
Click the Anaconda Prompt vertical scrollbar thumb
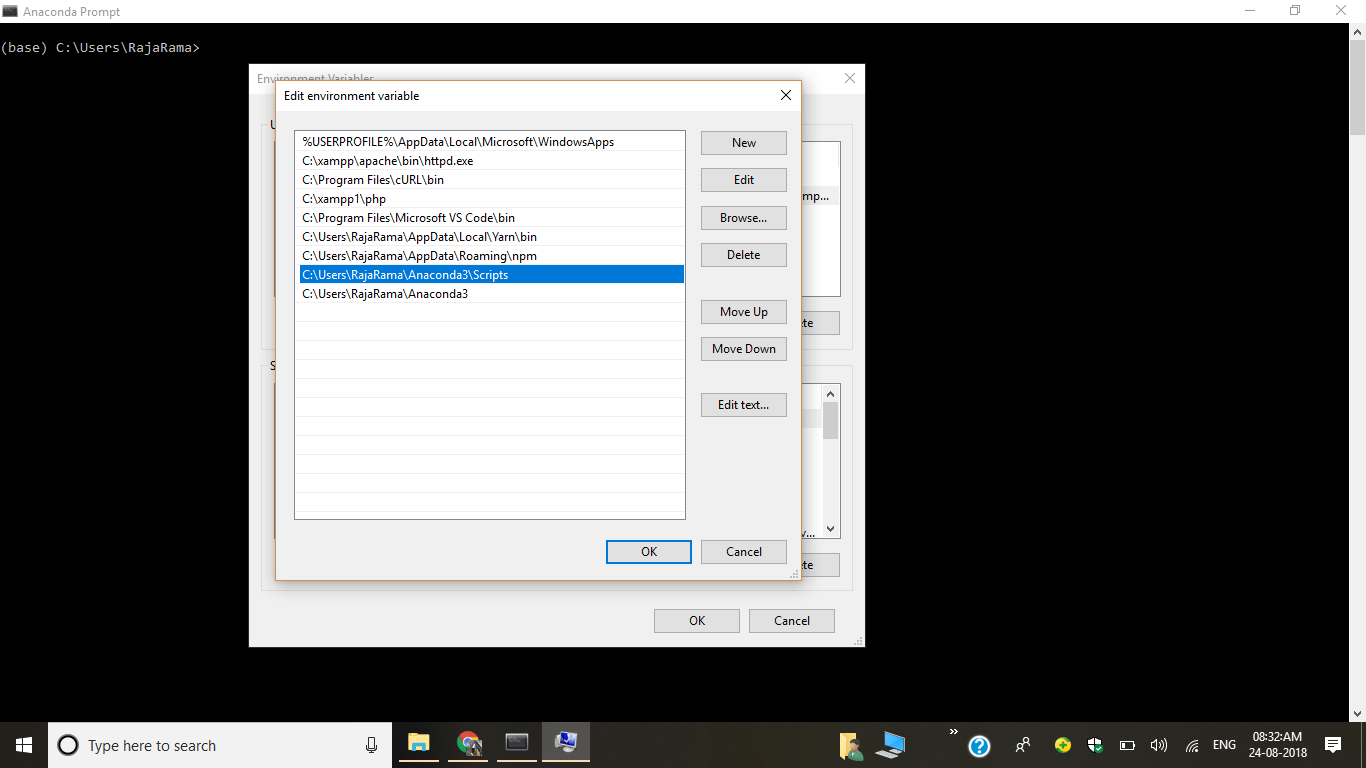pos(1357,88)
